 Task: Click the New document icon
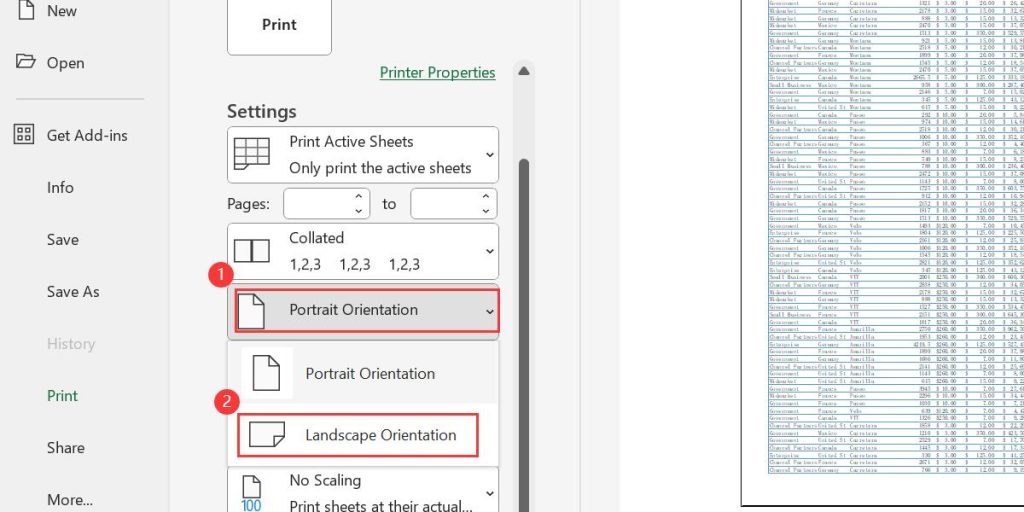(x=24, y=10)
